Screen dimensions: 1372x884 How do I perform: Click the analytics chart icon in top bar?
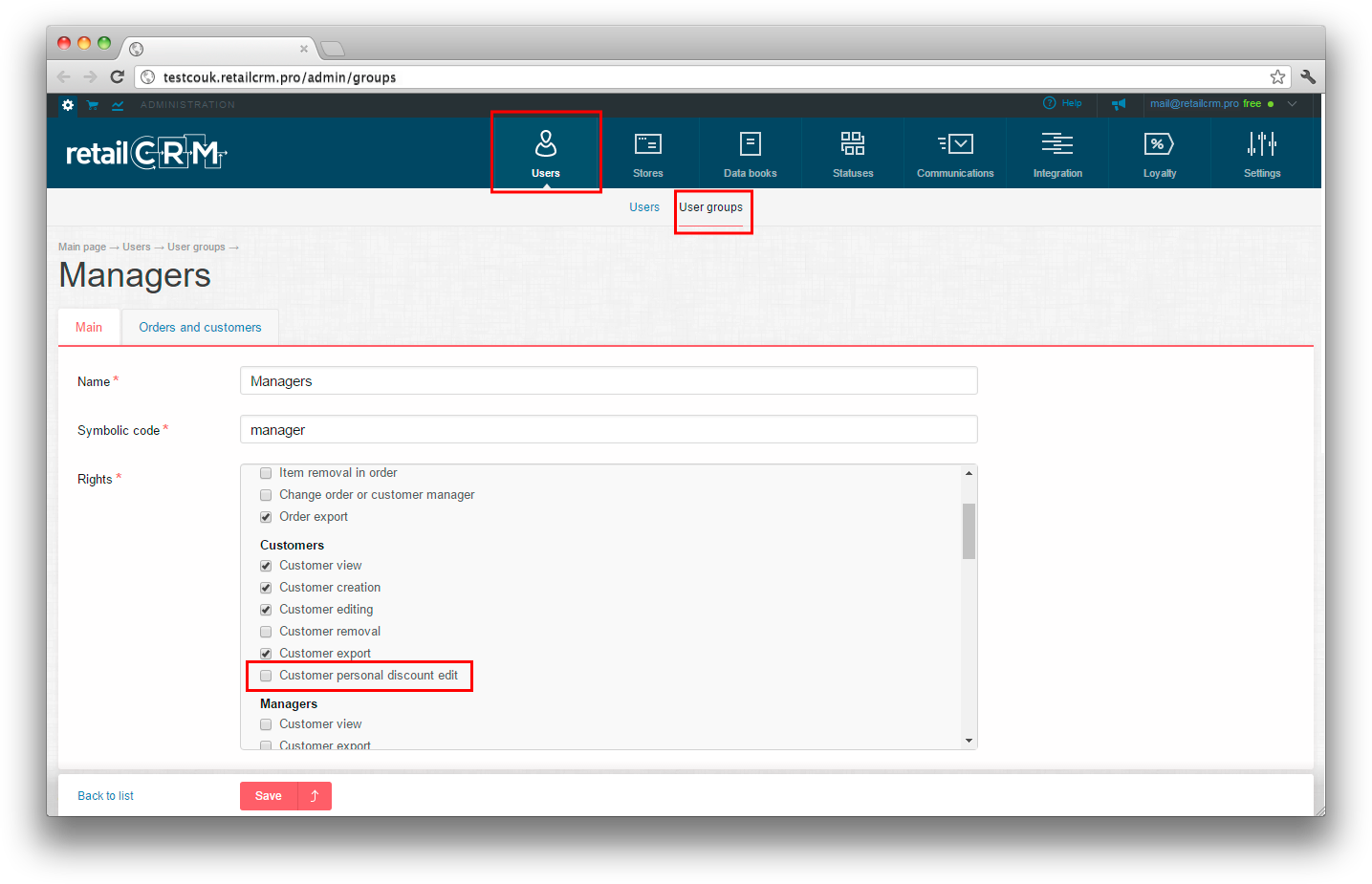coord(118,105)
